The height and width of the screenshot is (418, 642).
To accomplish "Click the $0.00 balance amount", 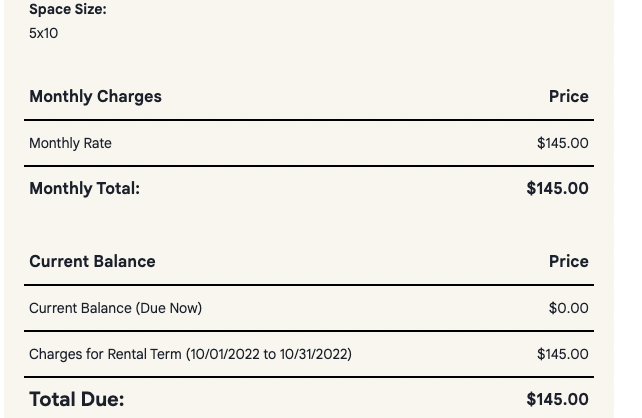I will (x=568, y=308).
